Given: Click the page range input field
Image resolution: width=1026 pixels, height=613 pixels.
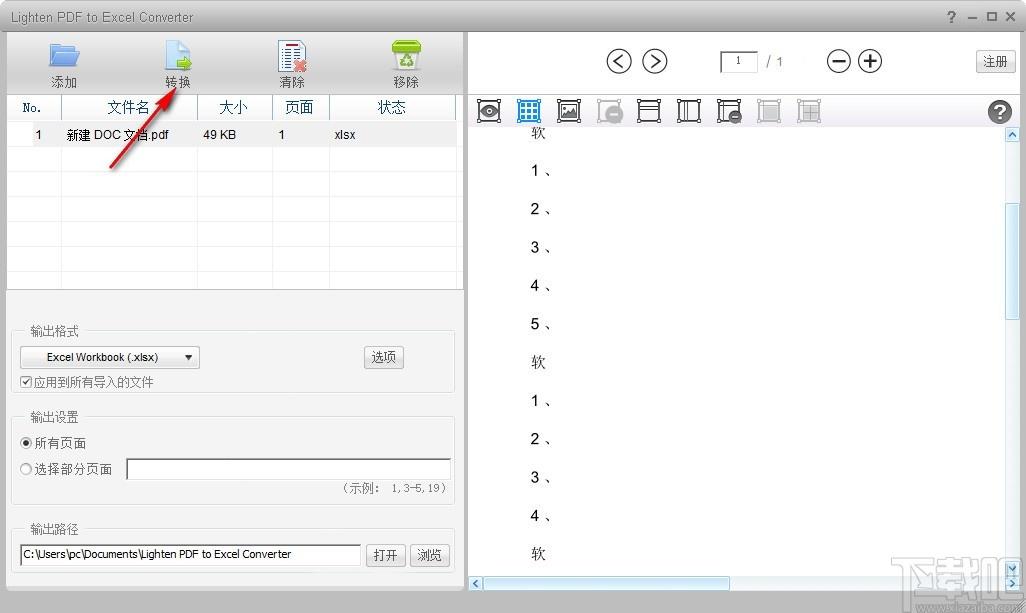Looking at the screenshot, I should point(289,469).
